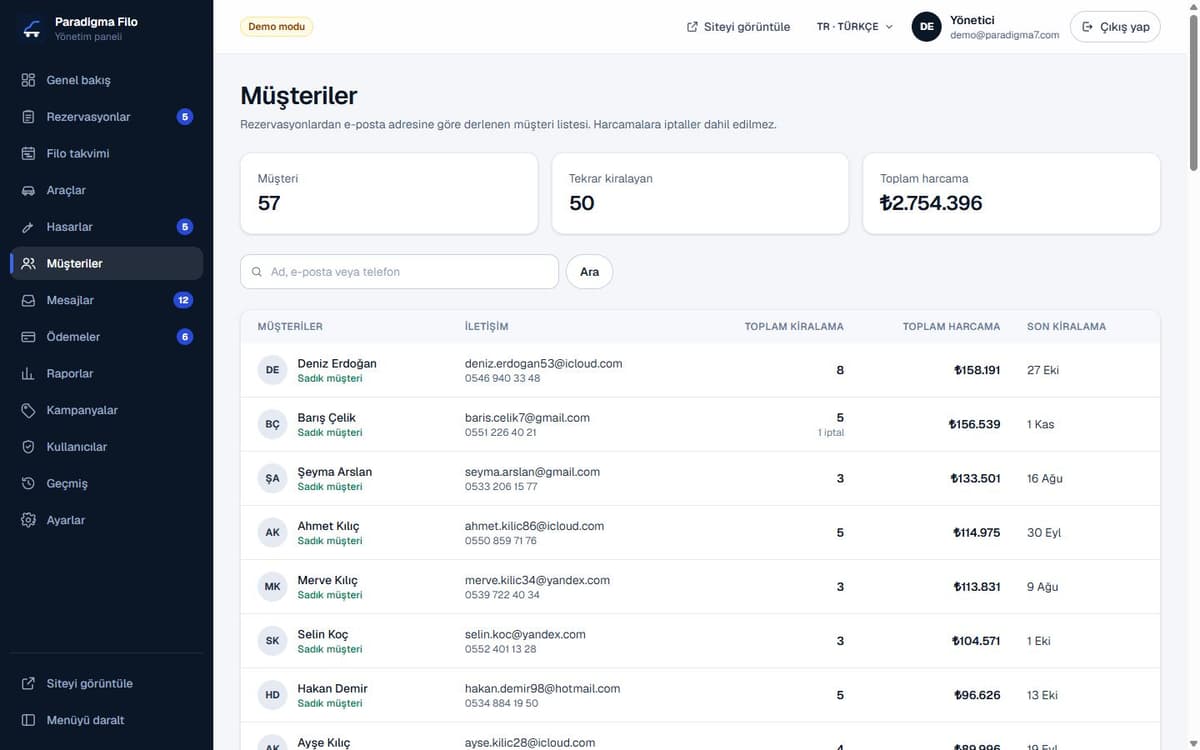Select Filo takvimi from the sidebar
Screen dimensions: 1200x750
(107, 154)
